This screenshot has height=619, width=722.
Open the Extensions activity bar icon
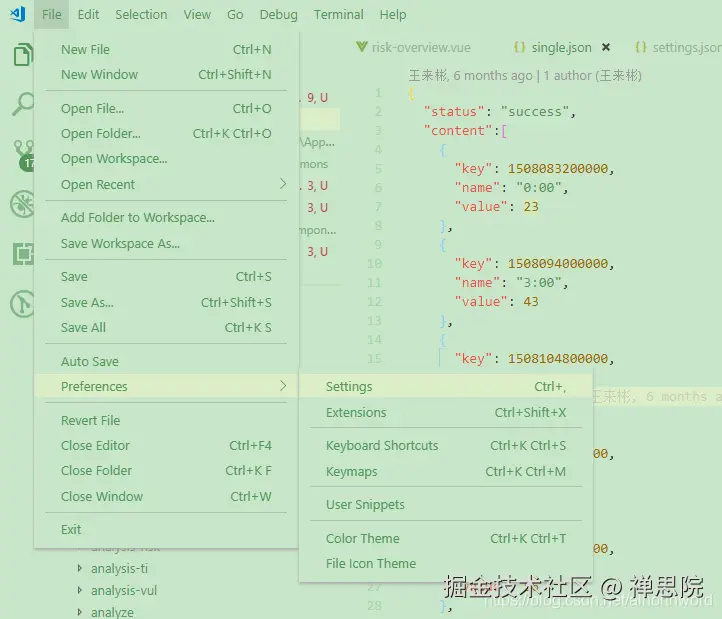(23, 254)
